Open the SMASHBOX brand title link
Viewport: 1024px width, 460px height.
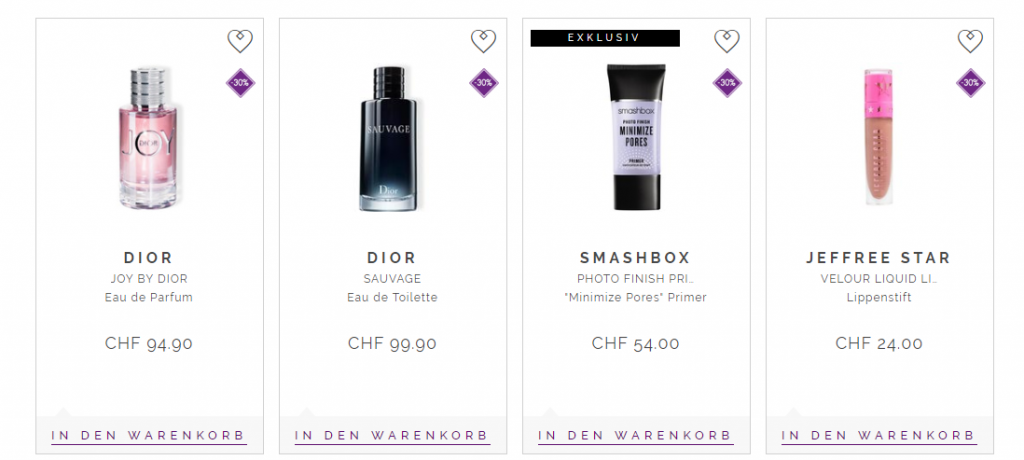pyautogui.click(x=635, y=257)
